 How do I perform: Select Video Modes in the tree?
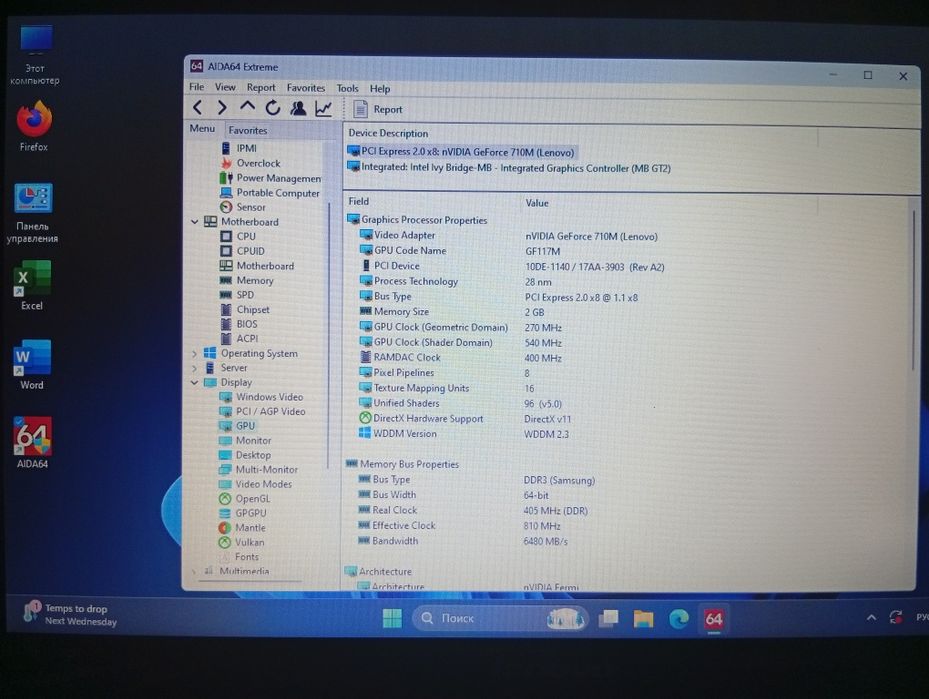pyautogui.click(x=255, y=484)
